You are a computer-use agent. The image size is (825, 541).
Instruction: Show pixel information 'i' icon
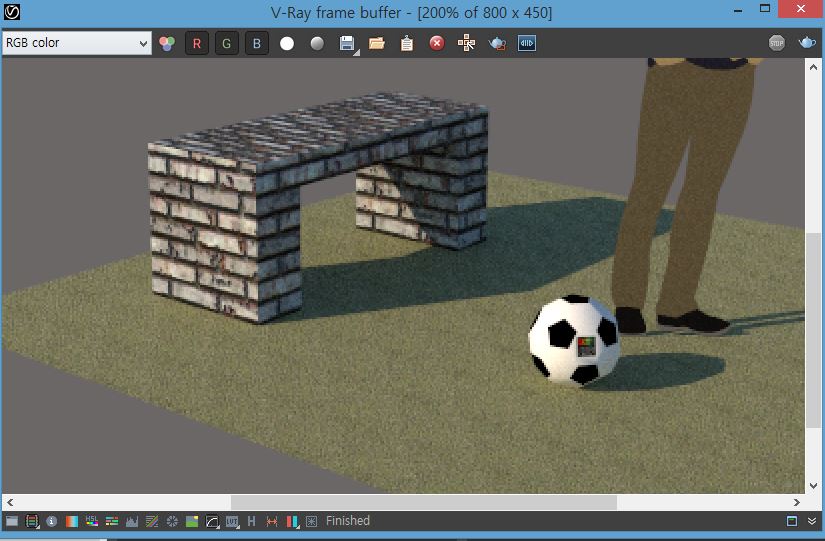click(x=52, y=522)
